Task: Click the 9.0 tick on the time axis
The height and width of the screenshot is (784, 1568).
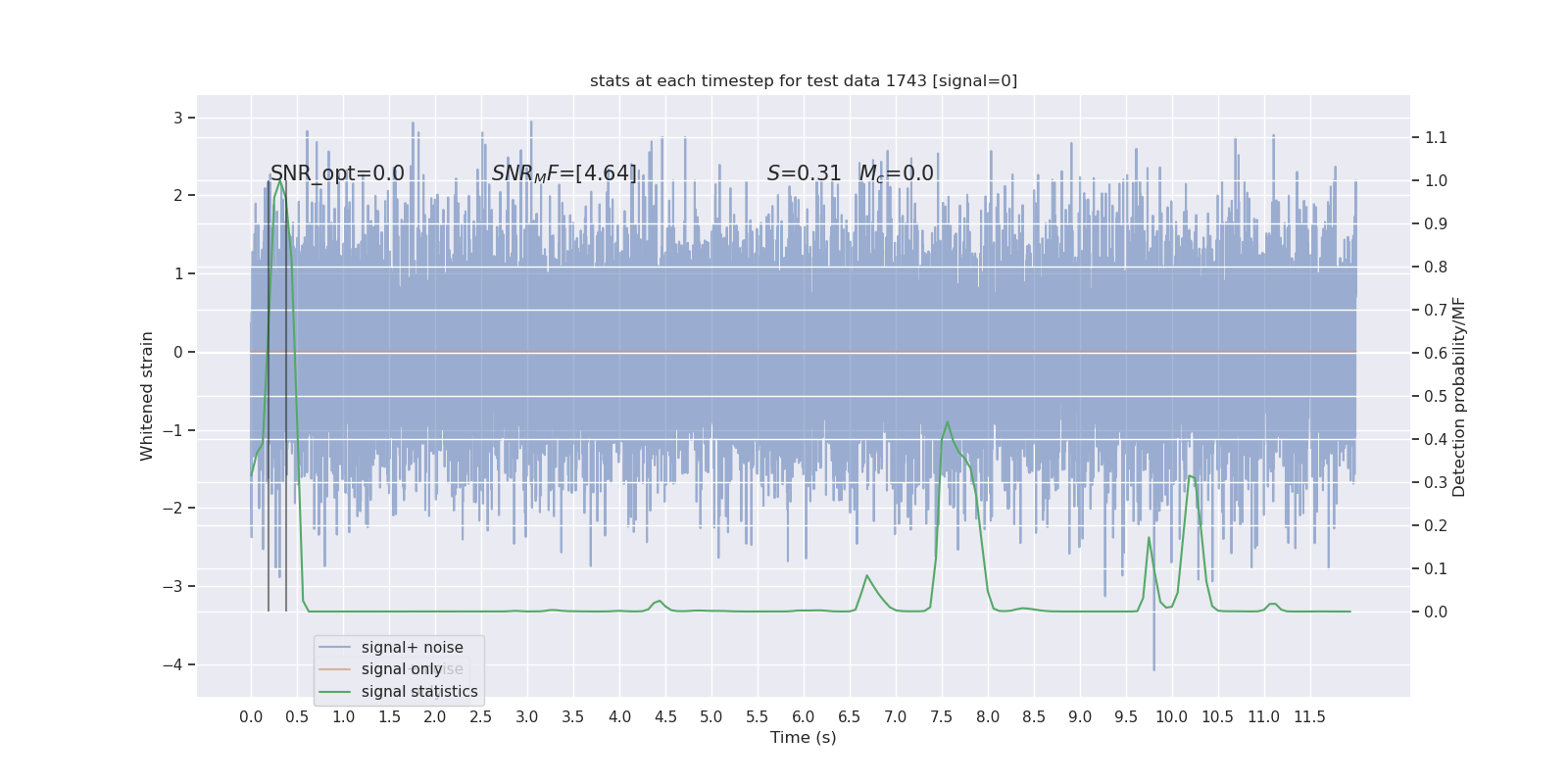Action: pos(1080,717)
